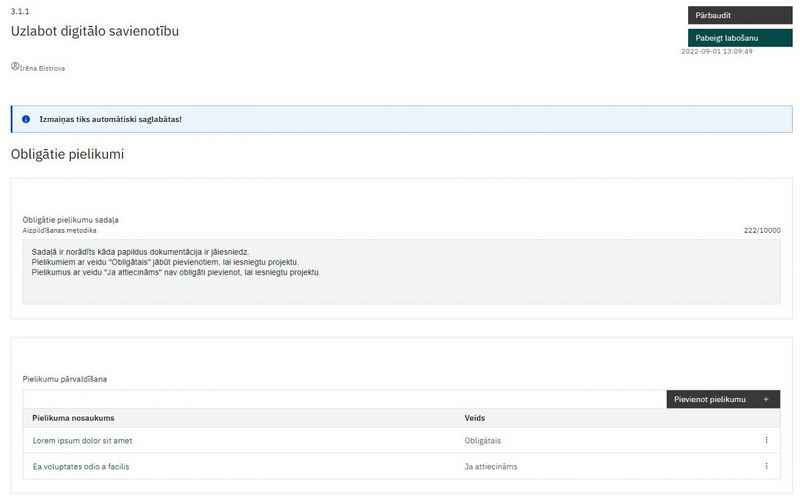800x502 pixels.
Task: Open the options menu for Ea voluptates row
Action: 766,466
